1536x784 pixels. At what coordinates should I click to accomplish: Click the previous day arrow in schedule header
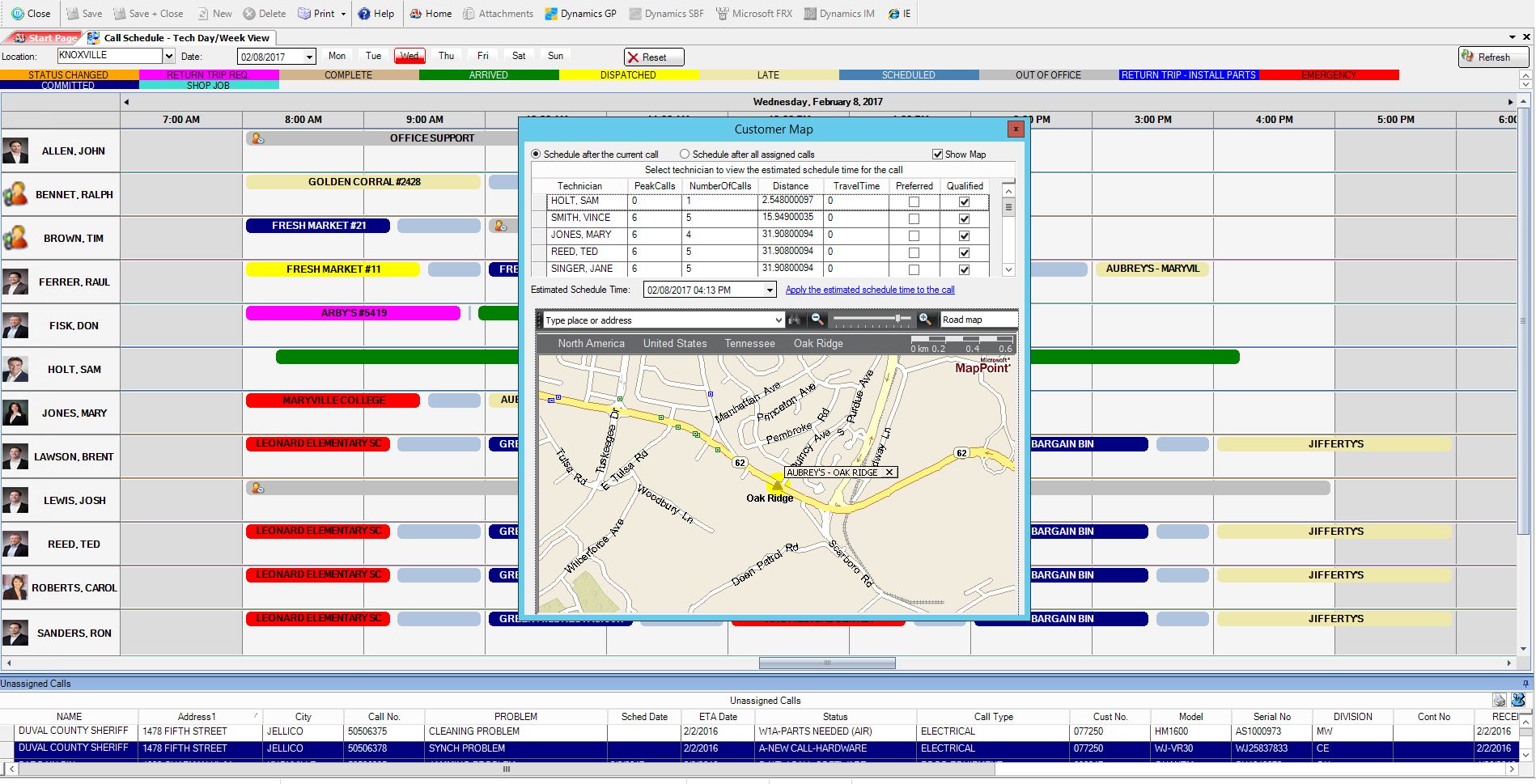click(126, 102)
